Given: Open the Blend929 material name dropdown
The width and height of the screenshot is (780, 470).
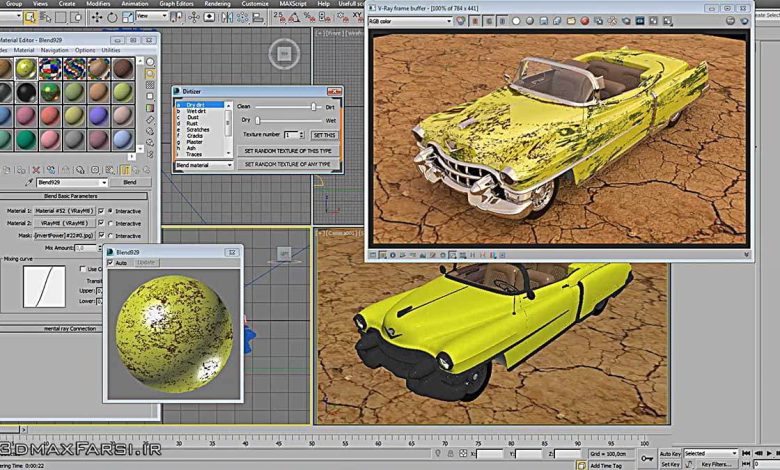Looking at the screenshot, I should tap(104, 183).
